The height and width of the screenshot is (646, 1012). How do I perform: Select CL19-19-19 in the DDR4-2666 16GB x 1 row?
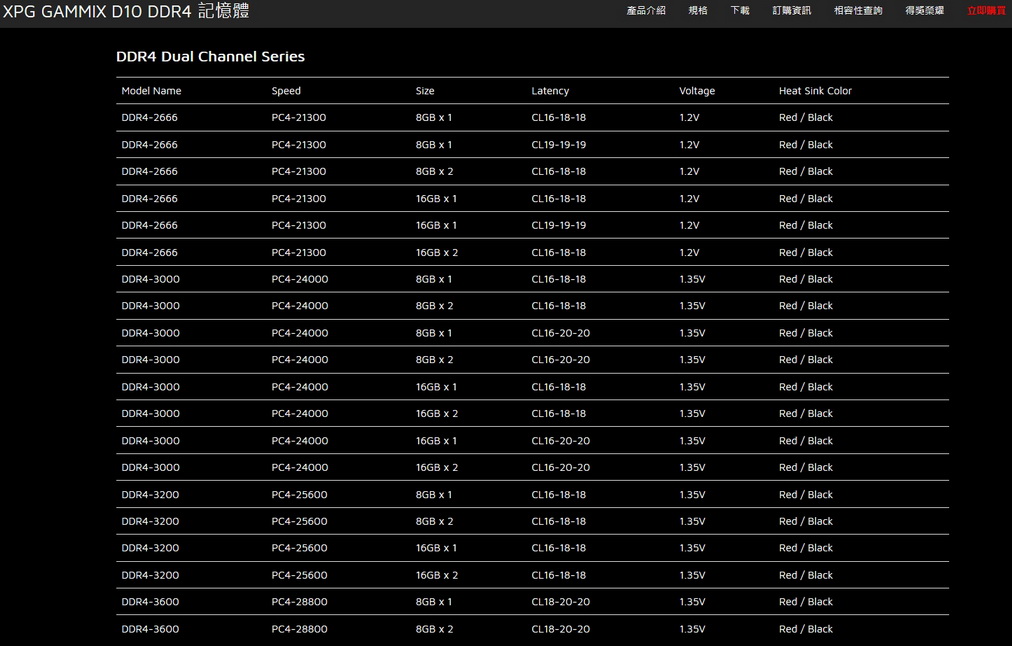point(559,225)
